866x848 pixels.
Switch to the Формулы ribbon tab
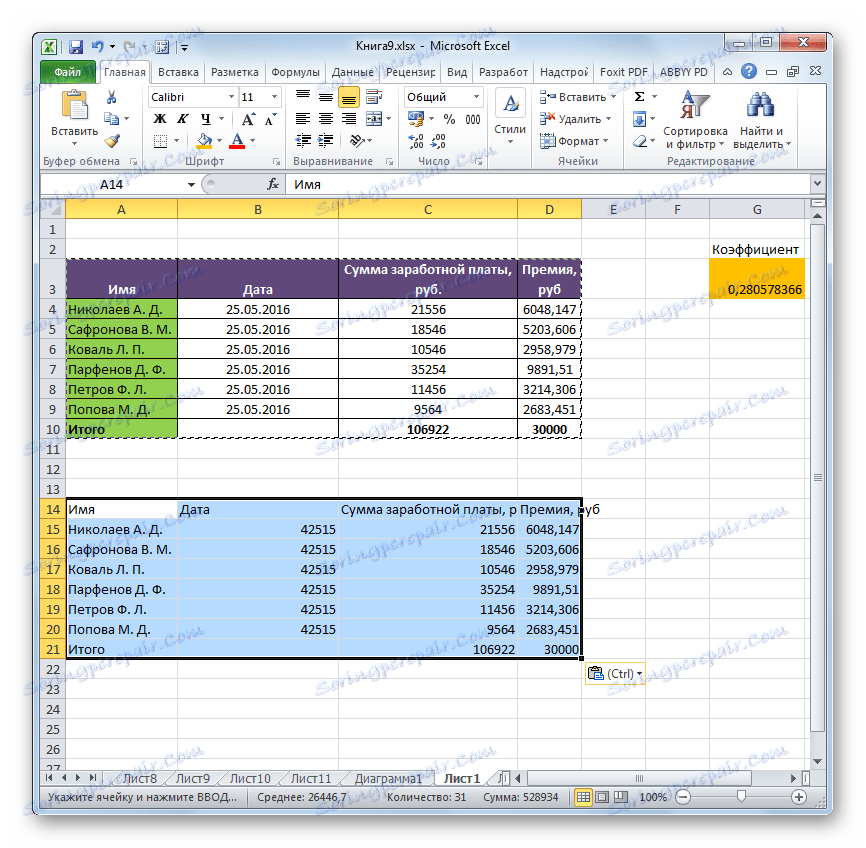click(295, 72)
